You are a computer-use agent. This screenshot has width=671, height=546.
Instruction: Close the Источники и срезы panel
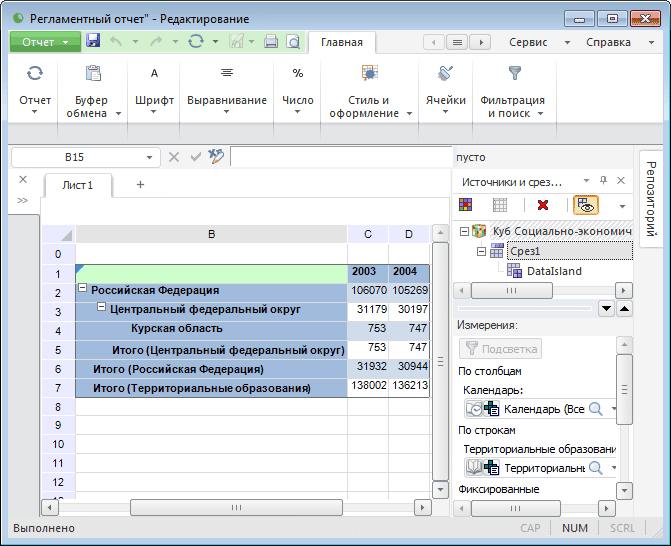tap(621, 181)
